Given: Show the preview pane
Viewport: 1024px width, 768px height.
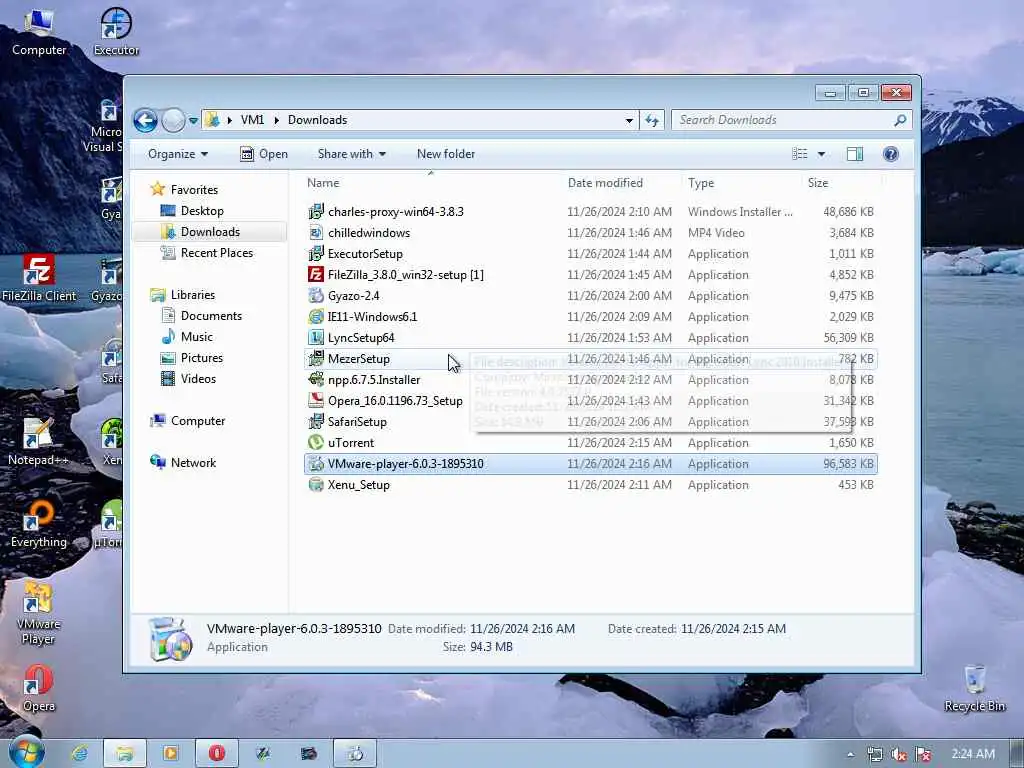Looking at the screenshot, I should pyautogui.click(x=855, y=154).
